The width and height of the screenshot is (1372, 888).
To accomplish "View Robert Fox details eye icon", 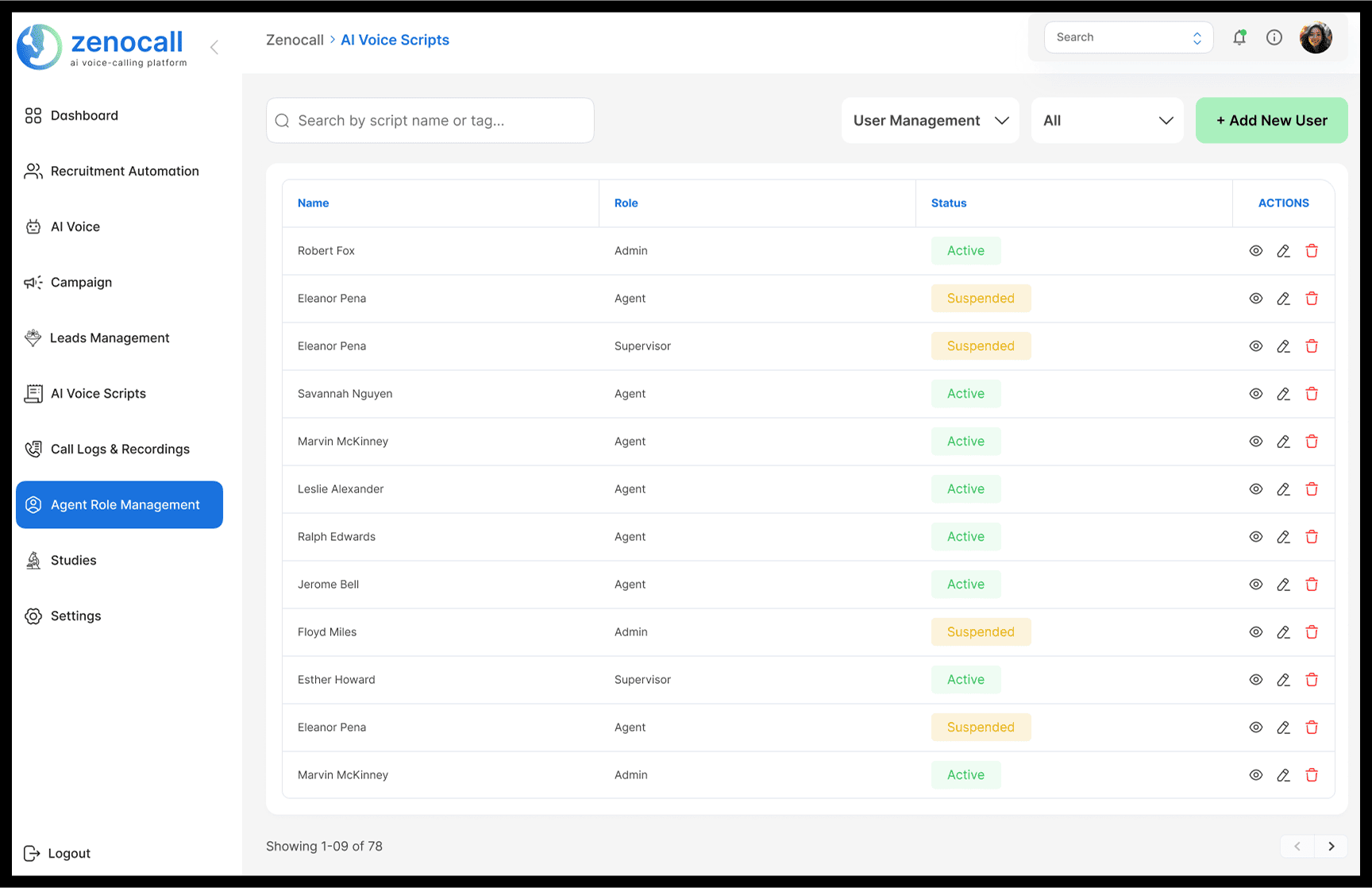I will (1255, 251).
